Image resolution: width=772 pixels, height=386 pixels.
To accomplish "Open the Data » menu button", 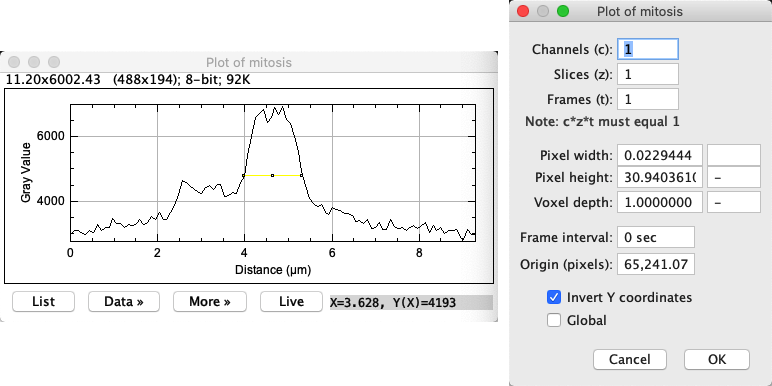I will (124, 301).
